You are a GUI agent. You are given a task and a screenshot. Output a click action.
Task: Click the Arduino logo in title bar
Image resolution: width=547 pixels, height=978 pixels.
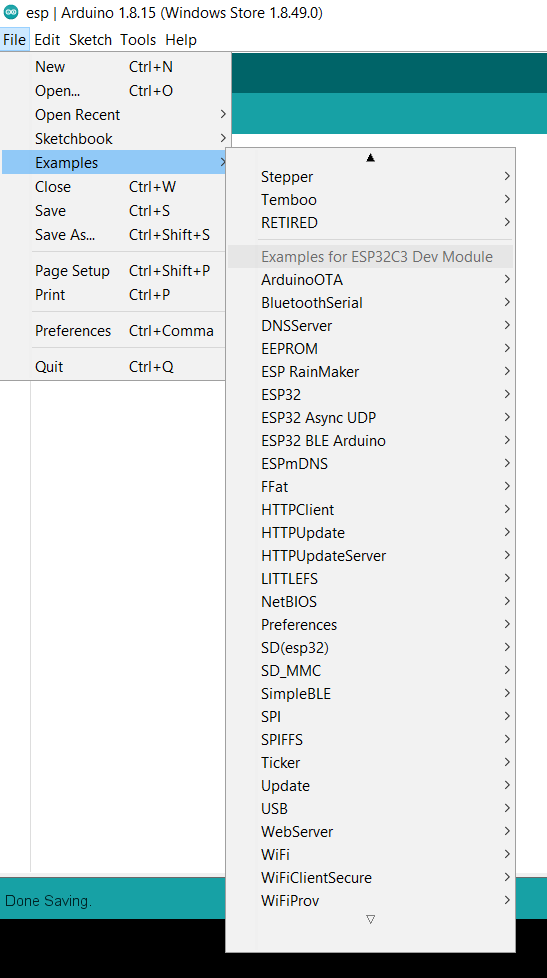[11, 12]
